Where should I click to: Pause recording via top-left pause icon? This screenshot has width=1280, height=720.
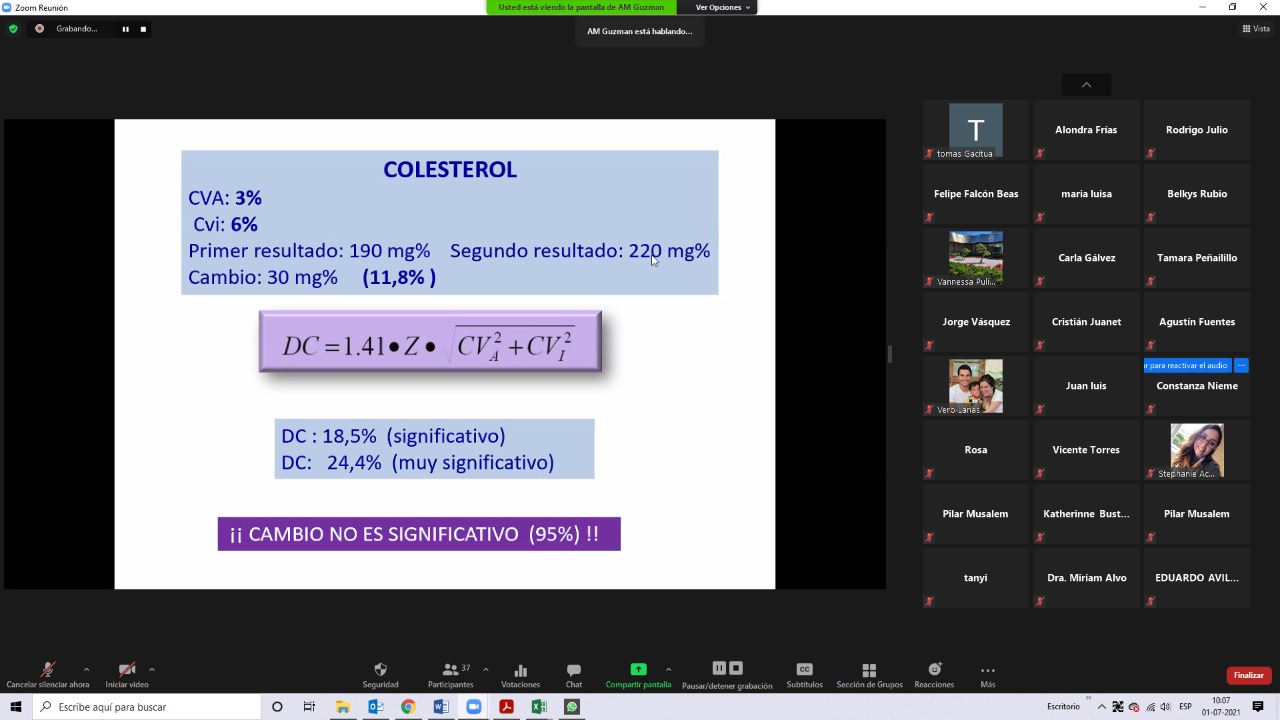tap(126, 29)
